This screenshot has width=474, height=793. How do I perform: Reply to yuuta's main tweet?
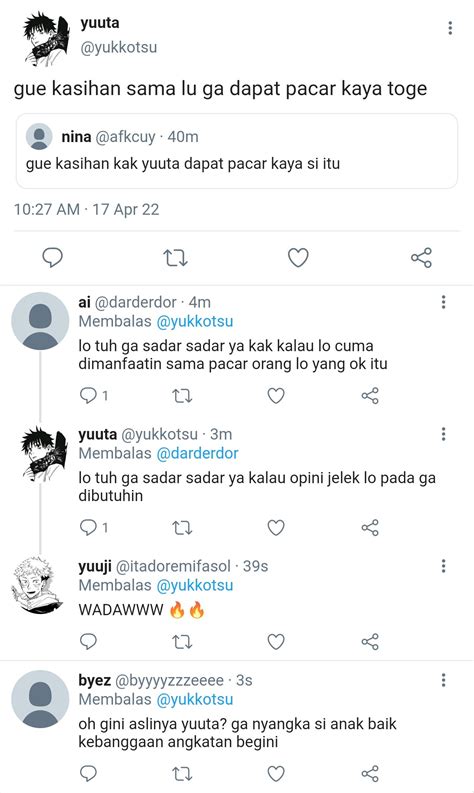[x=52, y=257]
